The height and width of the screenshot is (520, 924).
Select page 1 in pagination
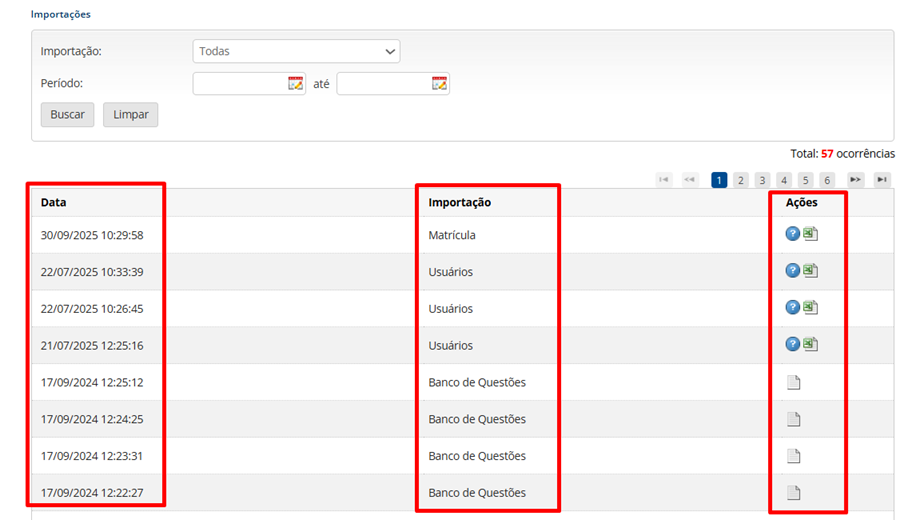[x=719, y=180]
